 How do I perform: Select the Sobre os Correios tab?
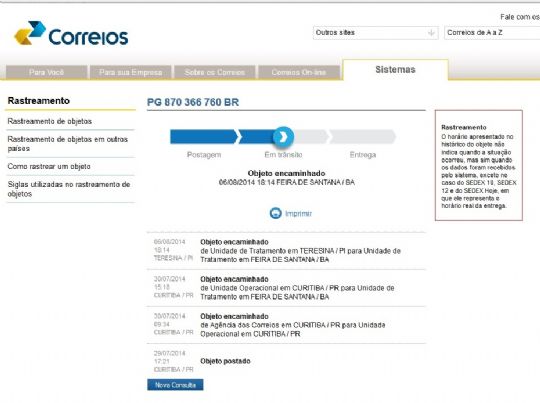[215, 72]
